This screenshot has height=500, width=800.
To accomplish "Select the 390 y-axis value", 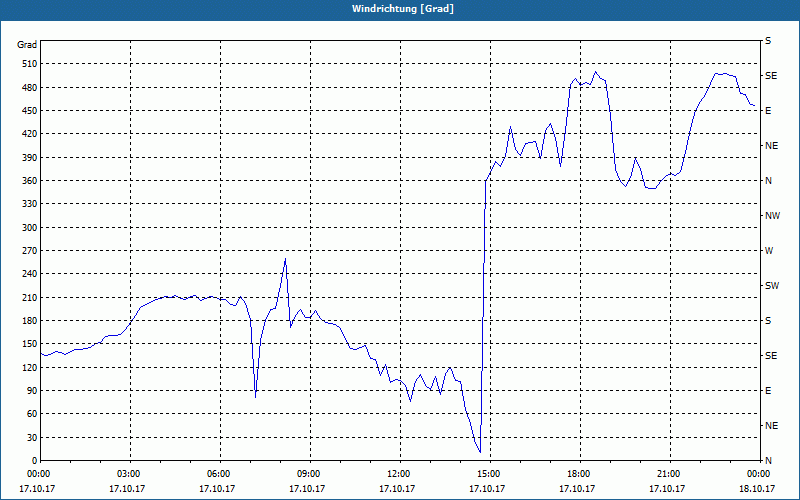I will (30, 158).
